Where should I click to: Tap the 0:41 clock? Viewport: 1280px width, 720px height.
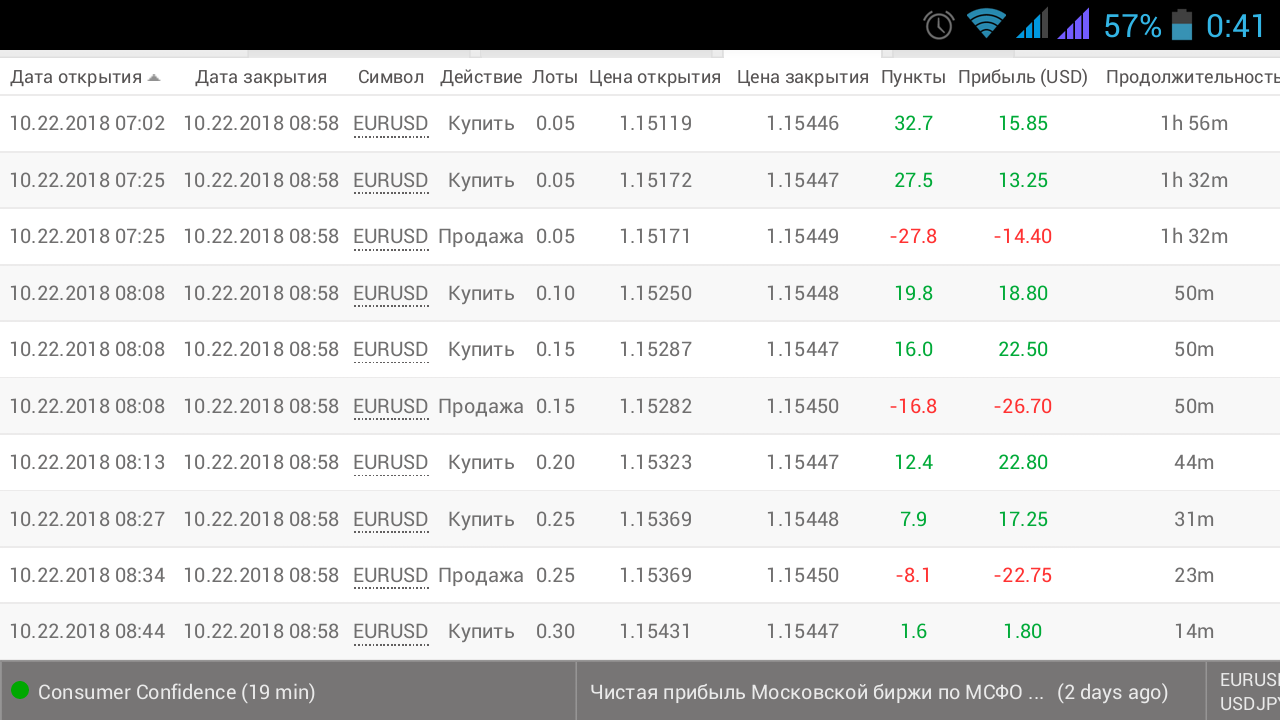pos(1236,26)
